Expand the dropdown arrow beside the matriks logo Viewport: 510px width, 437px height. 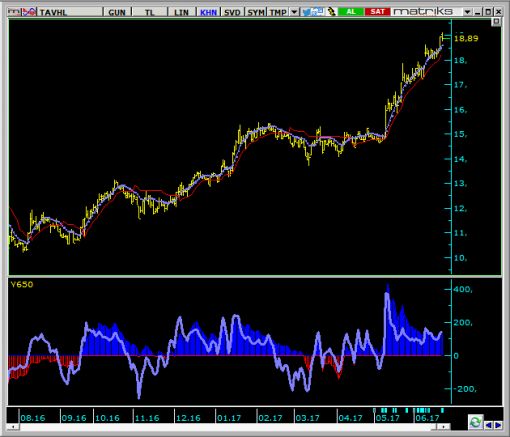point(467,12)
